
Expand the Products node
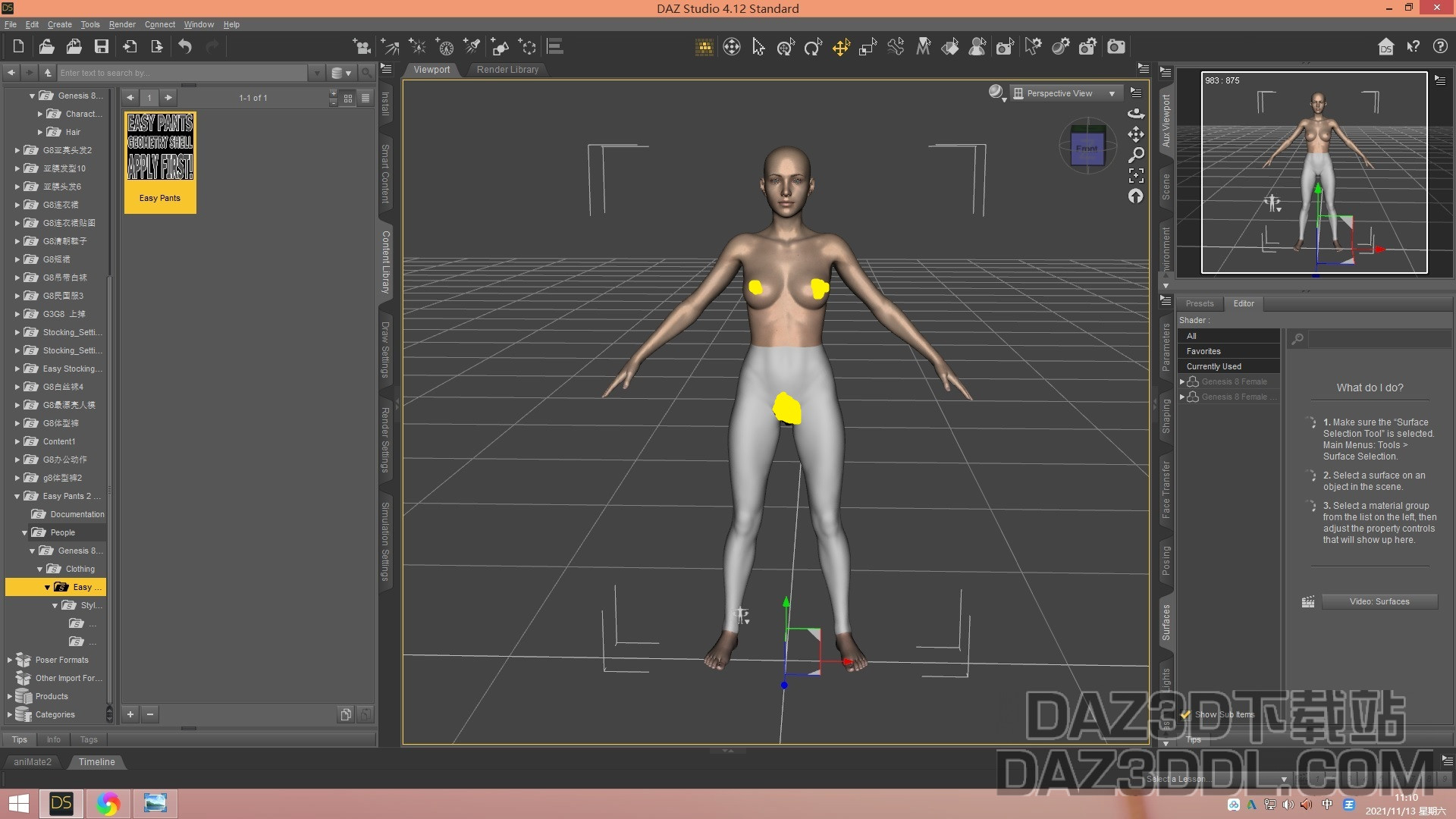[9, 696]
